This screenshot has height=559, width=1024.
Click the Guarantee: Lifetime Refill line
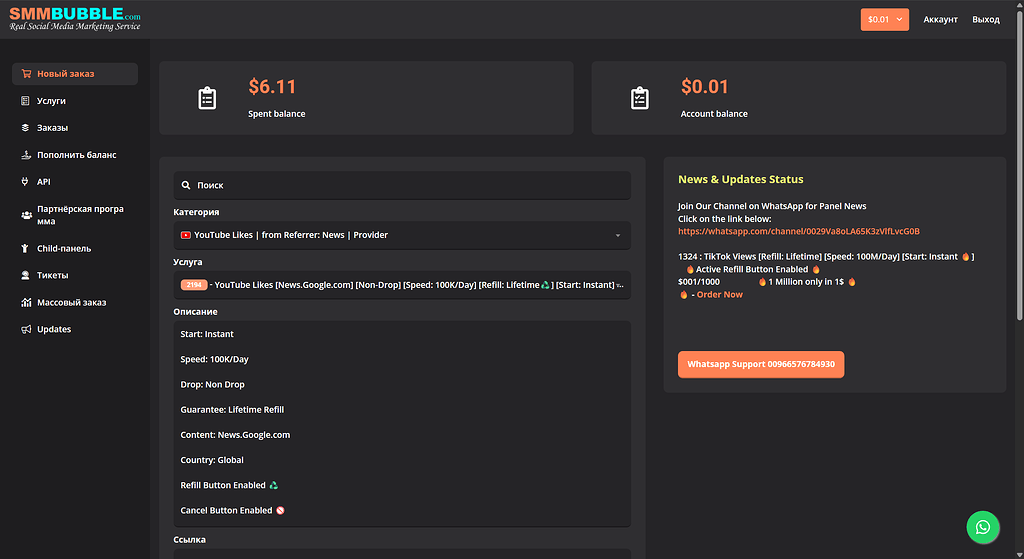pos(232,410)
